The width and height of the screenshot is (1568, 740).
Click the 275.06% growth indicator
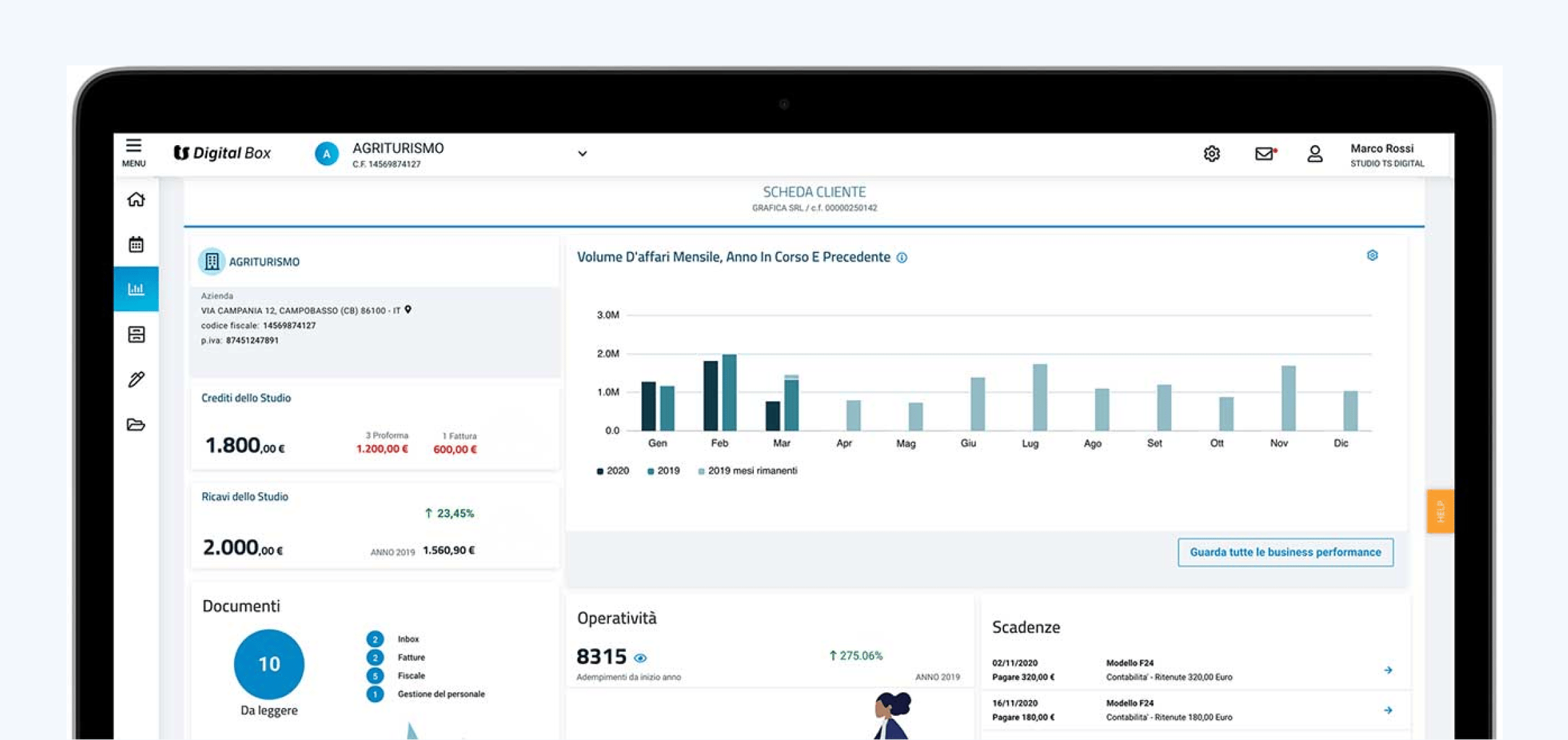[856, 656]
